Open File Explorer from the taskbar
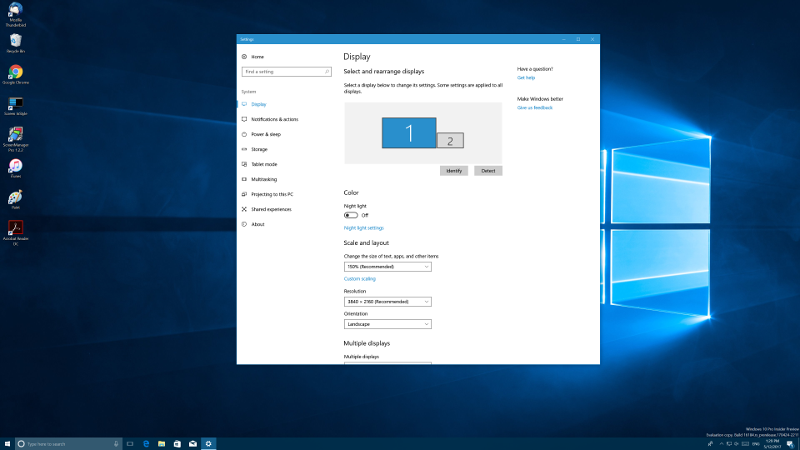 tap(161, 444)
